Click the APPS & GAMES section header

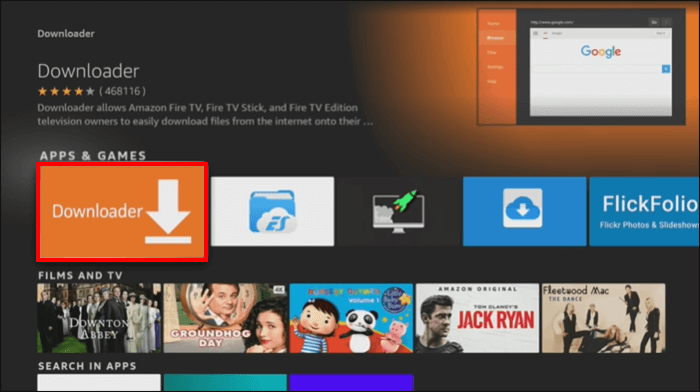click(x=93, y=155)
